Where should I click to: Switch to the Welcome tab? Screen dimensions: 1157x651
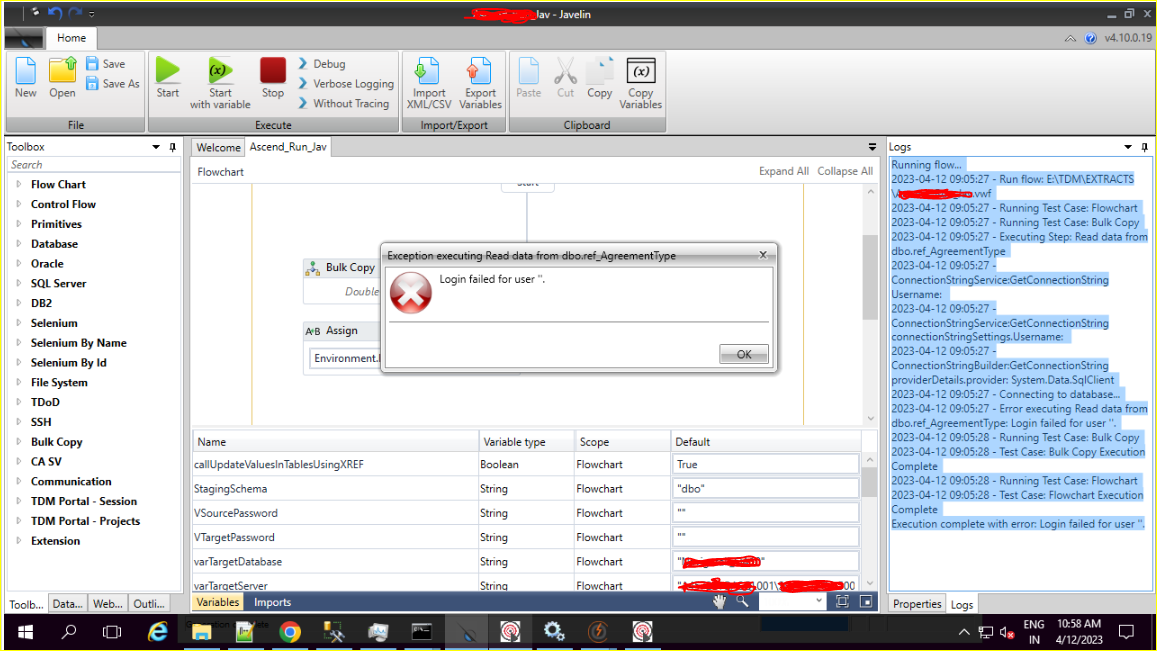pyautogui.click(x=218, y=147)
